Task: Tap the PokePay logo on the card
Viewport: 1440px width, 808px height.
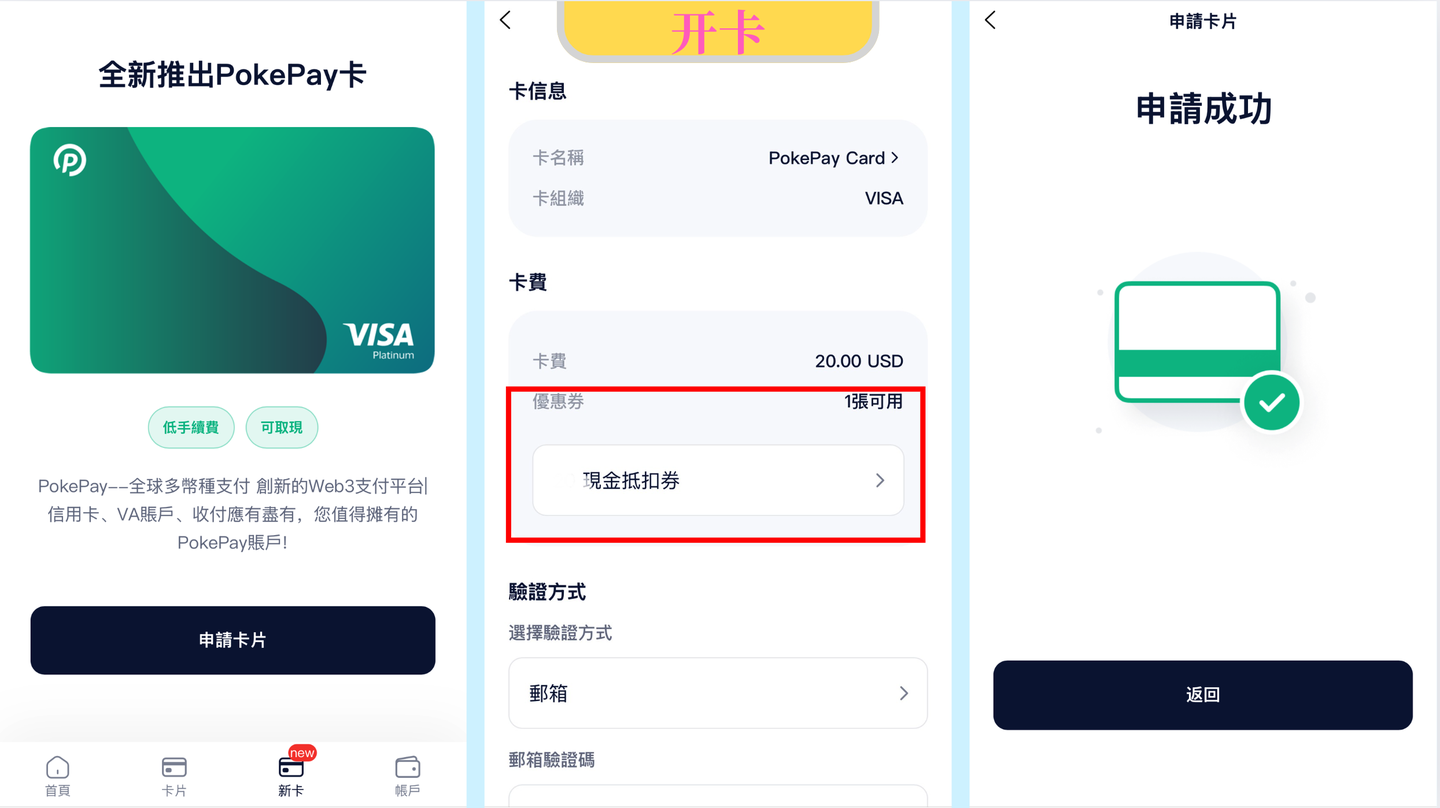Action: 70,160
